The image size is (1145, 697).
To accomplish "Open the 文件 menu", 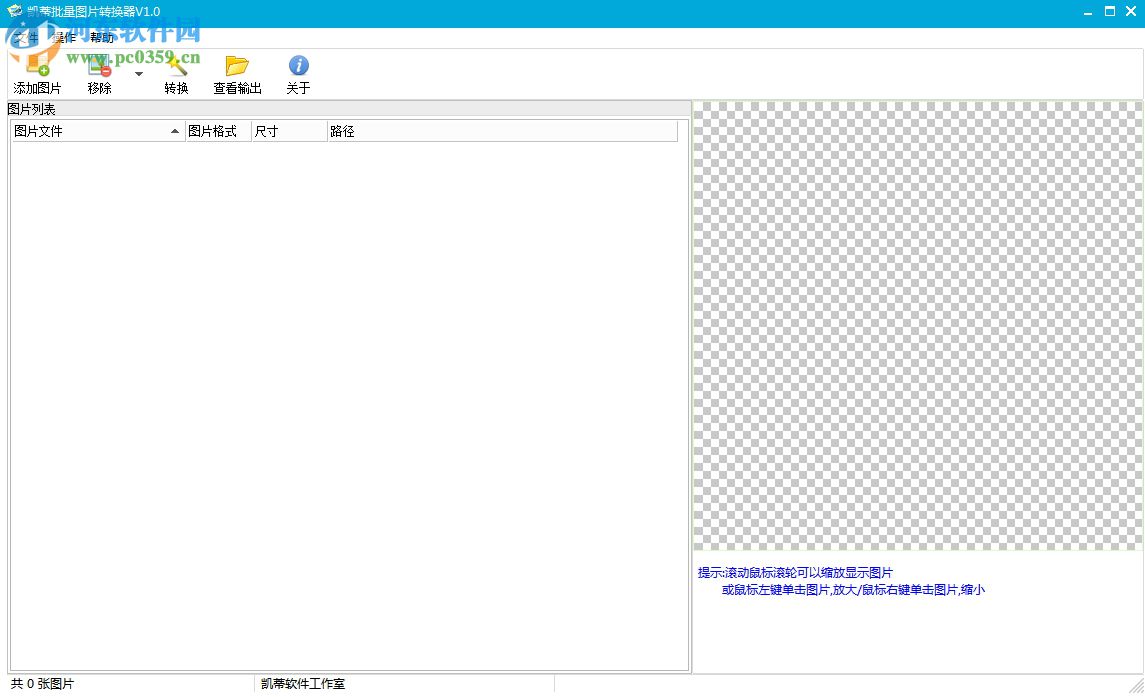I will tap(26, 37).
